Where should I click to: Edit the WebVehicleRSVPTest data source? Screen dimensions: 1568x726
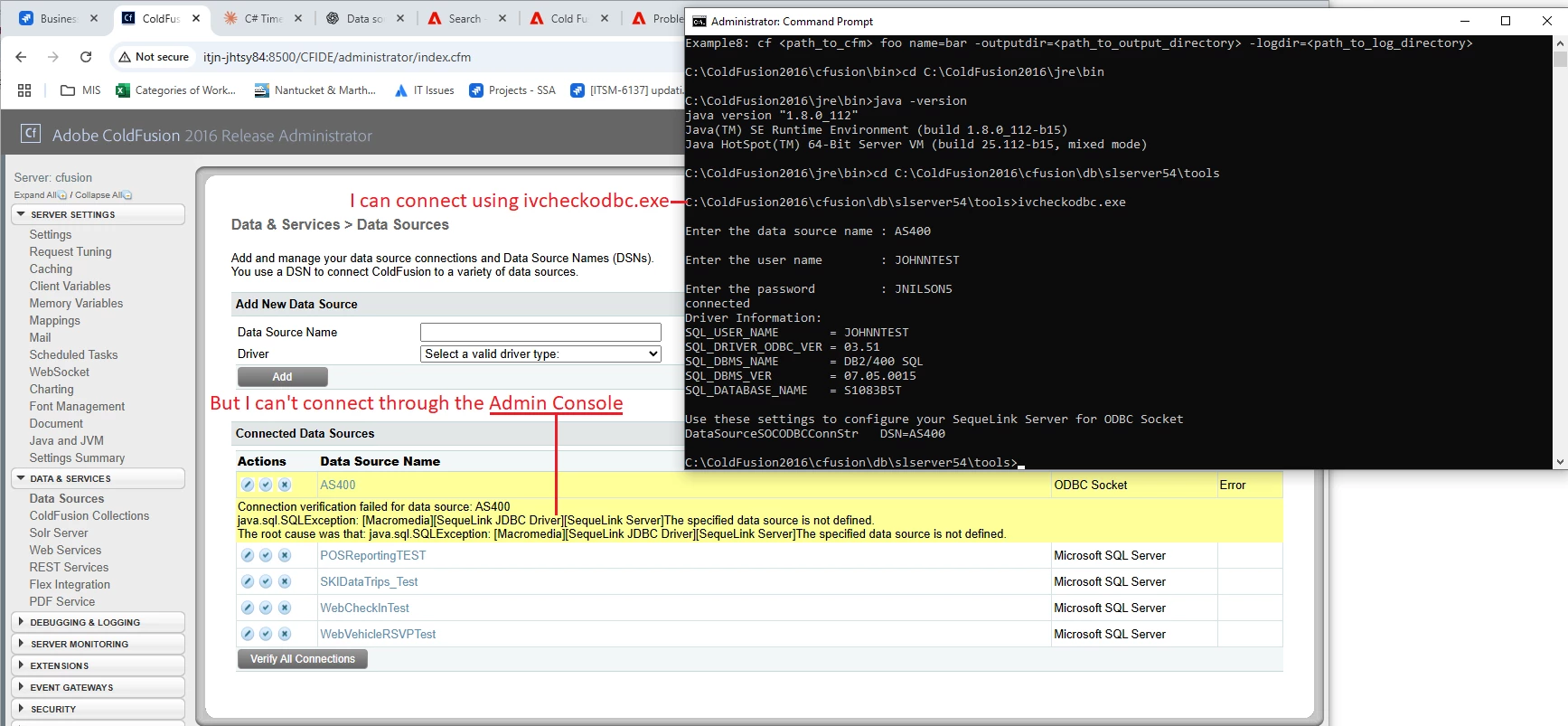tap(248, 634)
